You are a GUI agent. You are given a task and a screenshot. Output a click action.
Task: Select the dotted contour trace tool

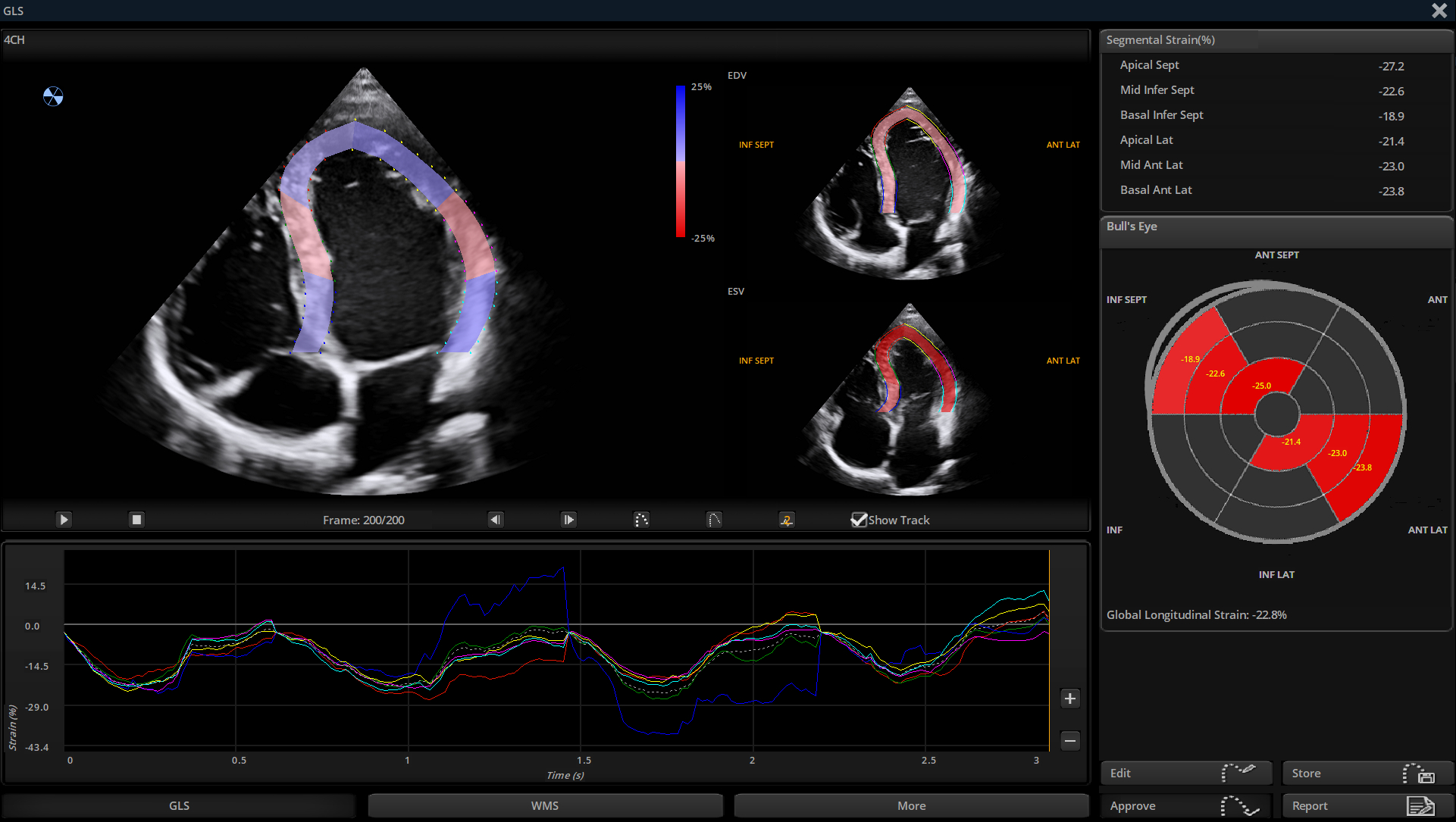pyautogui.click(x=641, y=520)
